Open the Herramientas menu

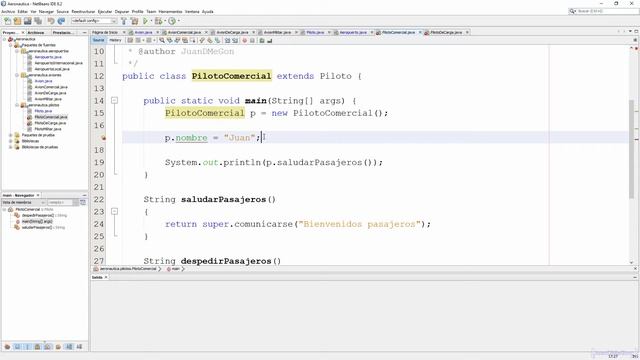tap(170, 11)
